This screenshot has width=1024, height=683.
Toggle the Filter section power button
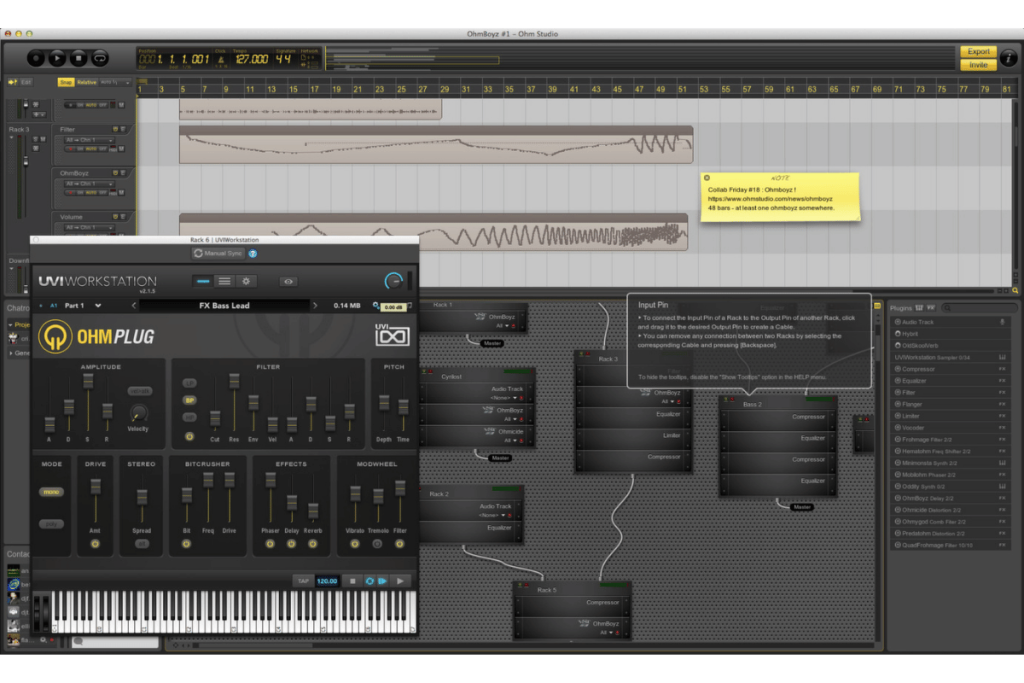point(189,436)
